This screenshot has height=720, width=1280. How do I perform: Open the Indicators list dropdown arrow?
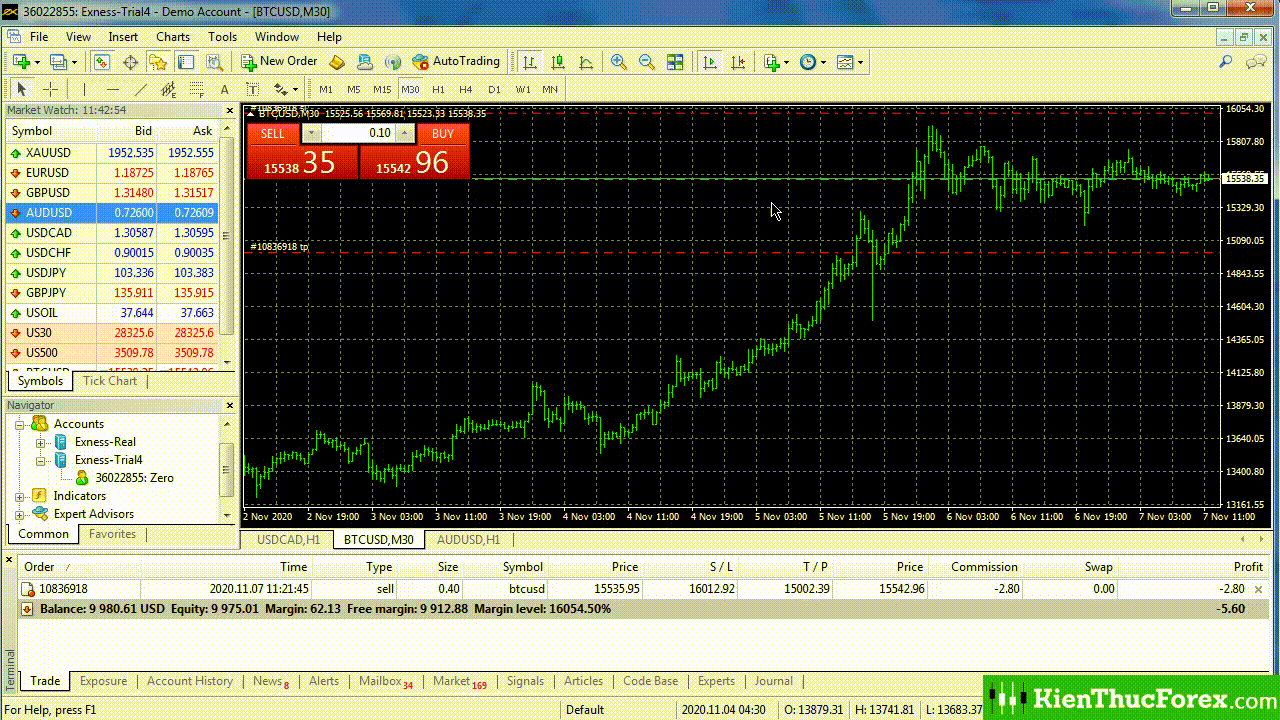pyautogui.click(x=786, y=62)
